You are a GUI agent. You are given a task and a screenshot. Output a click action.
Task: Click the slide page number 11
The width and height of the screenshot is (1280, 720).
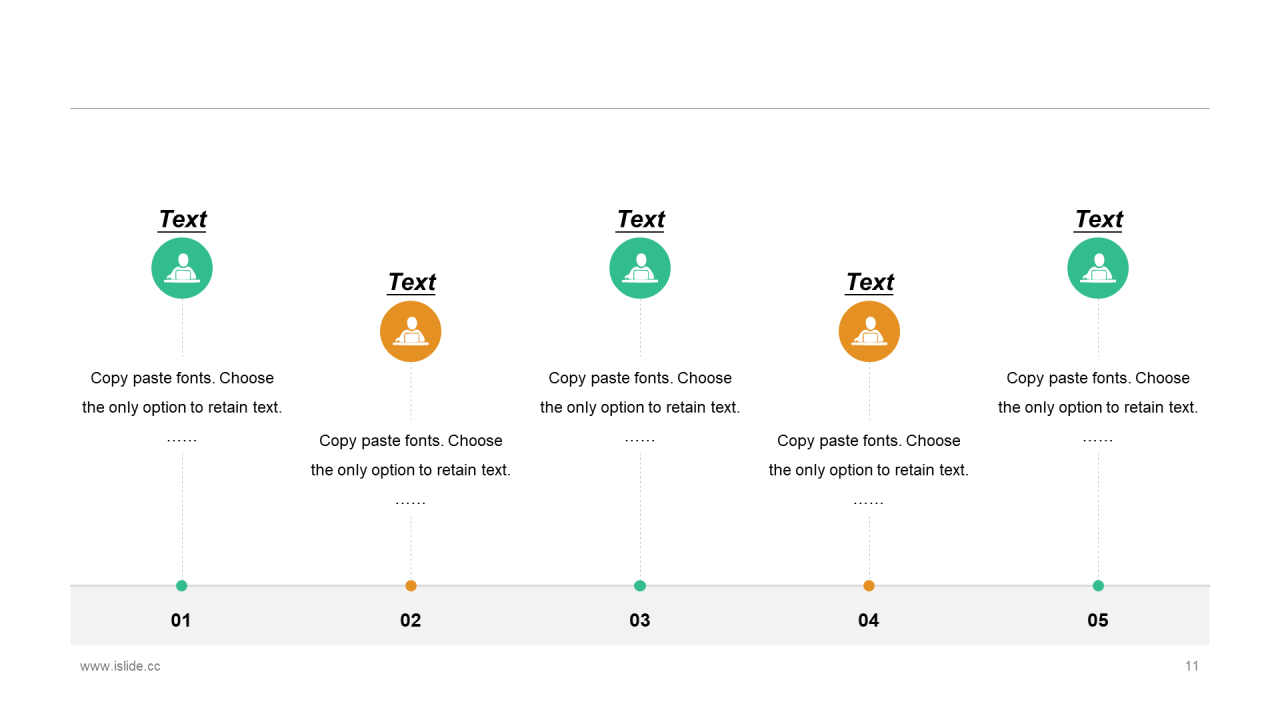coord(1192,666)
